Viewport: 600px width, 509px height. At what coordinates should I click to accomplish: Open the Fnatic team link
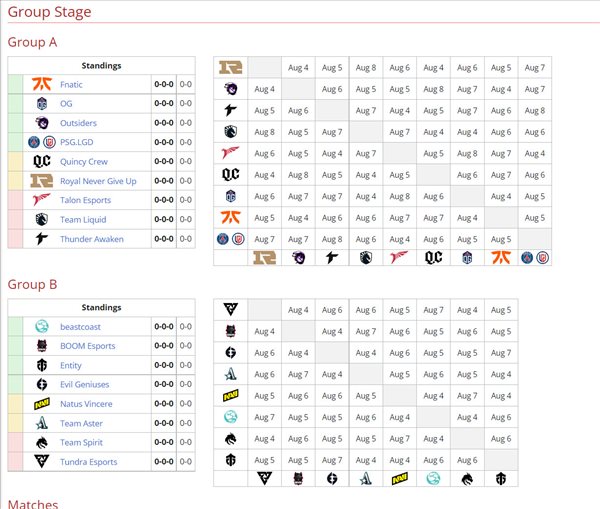click(x=71, y=85)
